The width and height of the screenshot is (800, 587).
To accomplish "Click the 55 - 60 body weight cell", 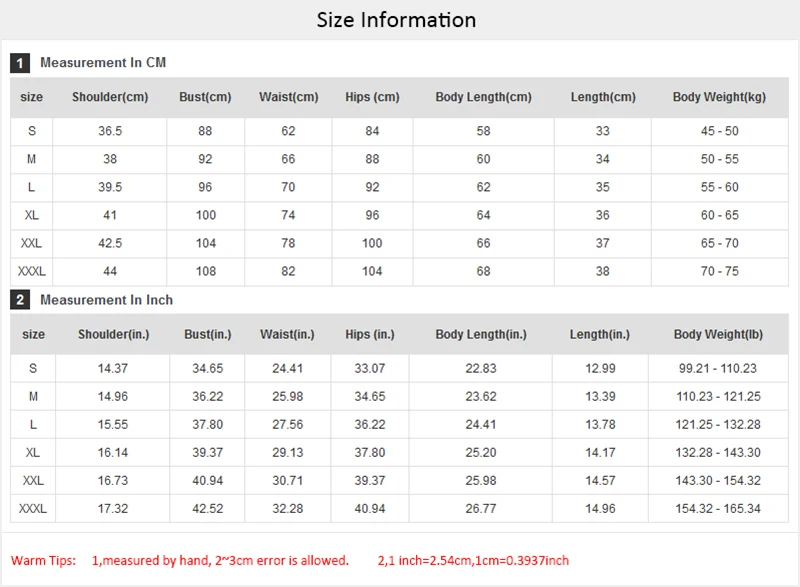I will point(719,187).
